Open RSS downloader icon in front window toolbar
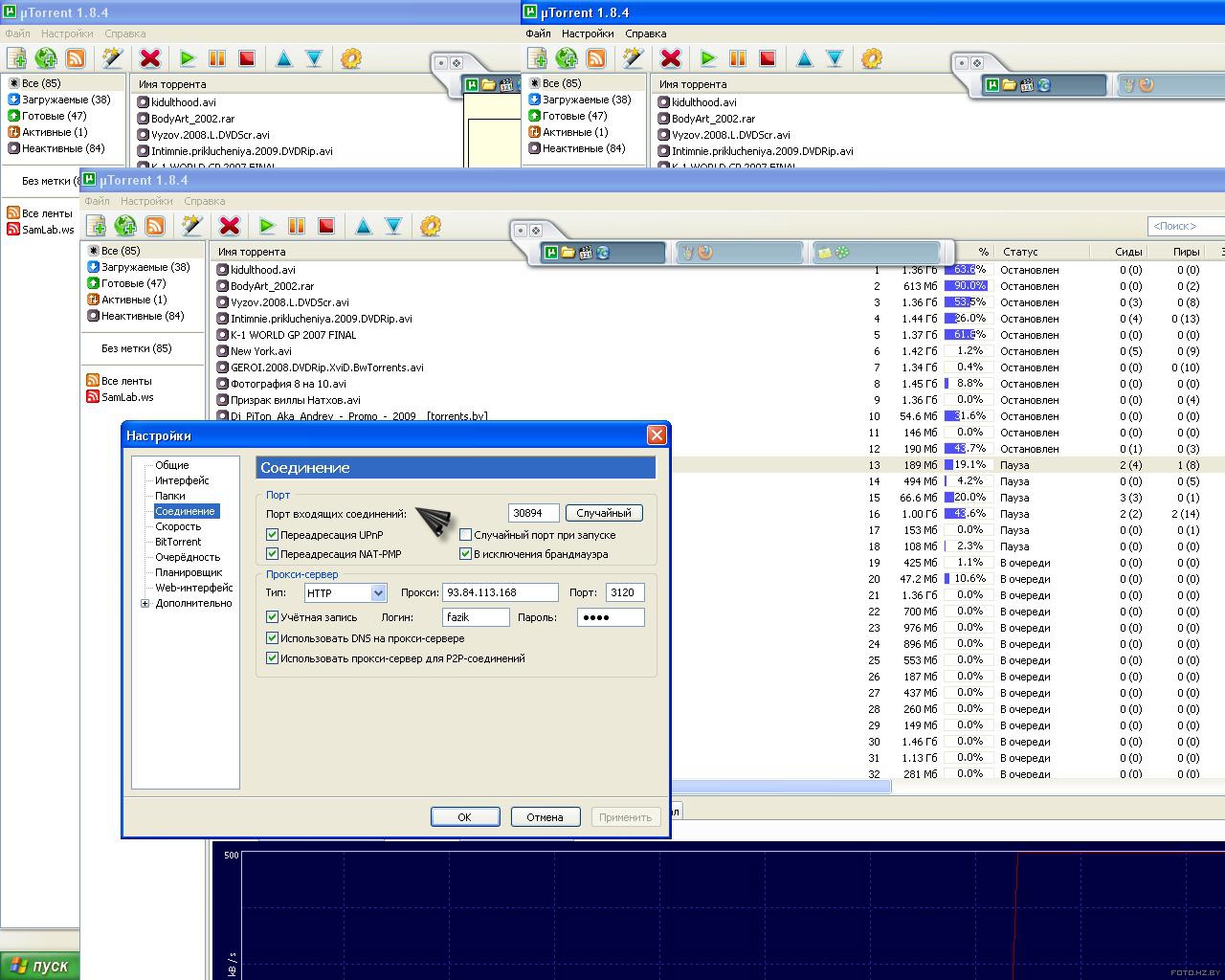 click(x=155, y=226)
